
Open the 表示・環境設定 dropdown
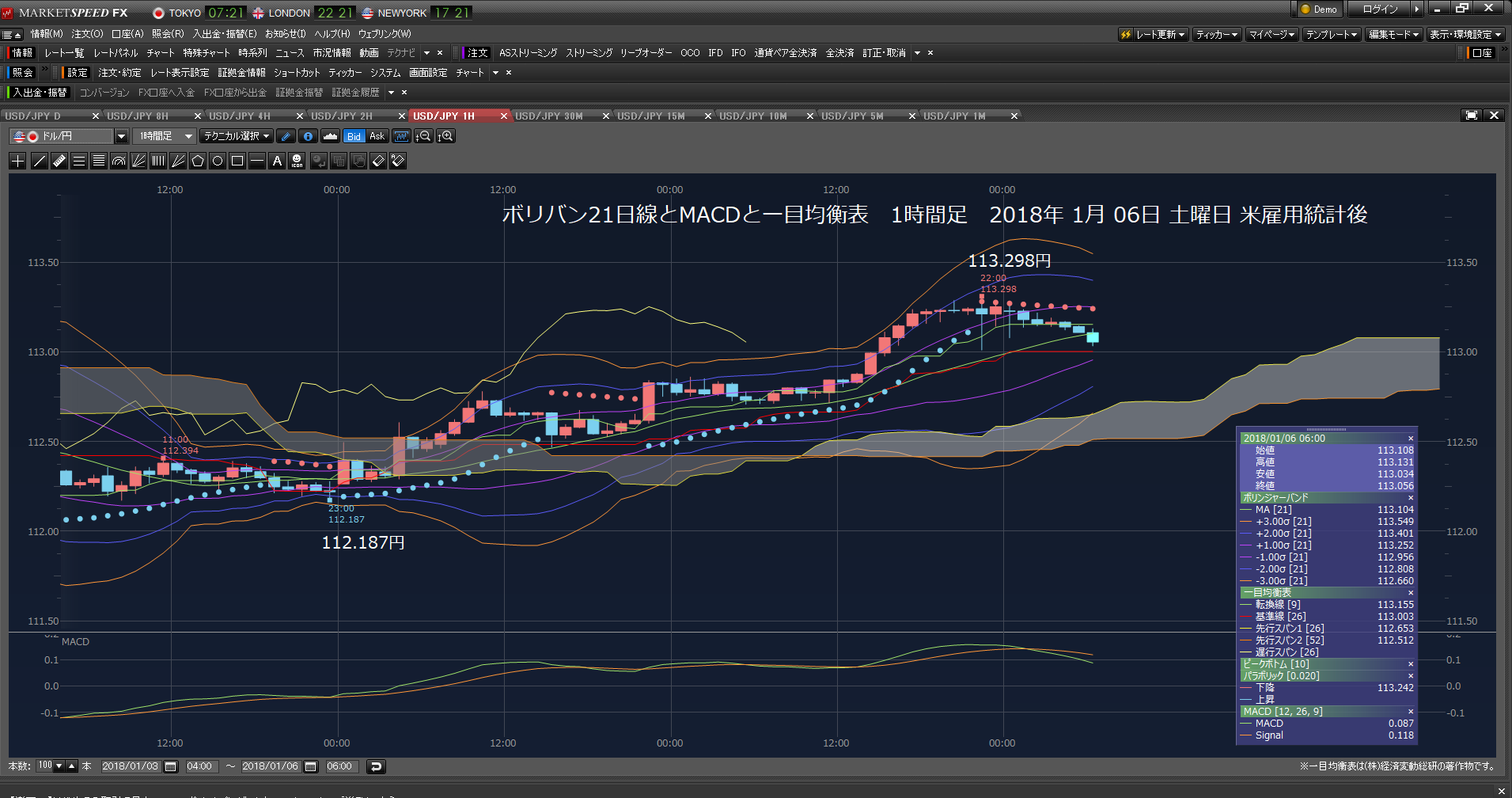[x=1465, y=35]
